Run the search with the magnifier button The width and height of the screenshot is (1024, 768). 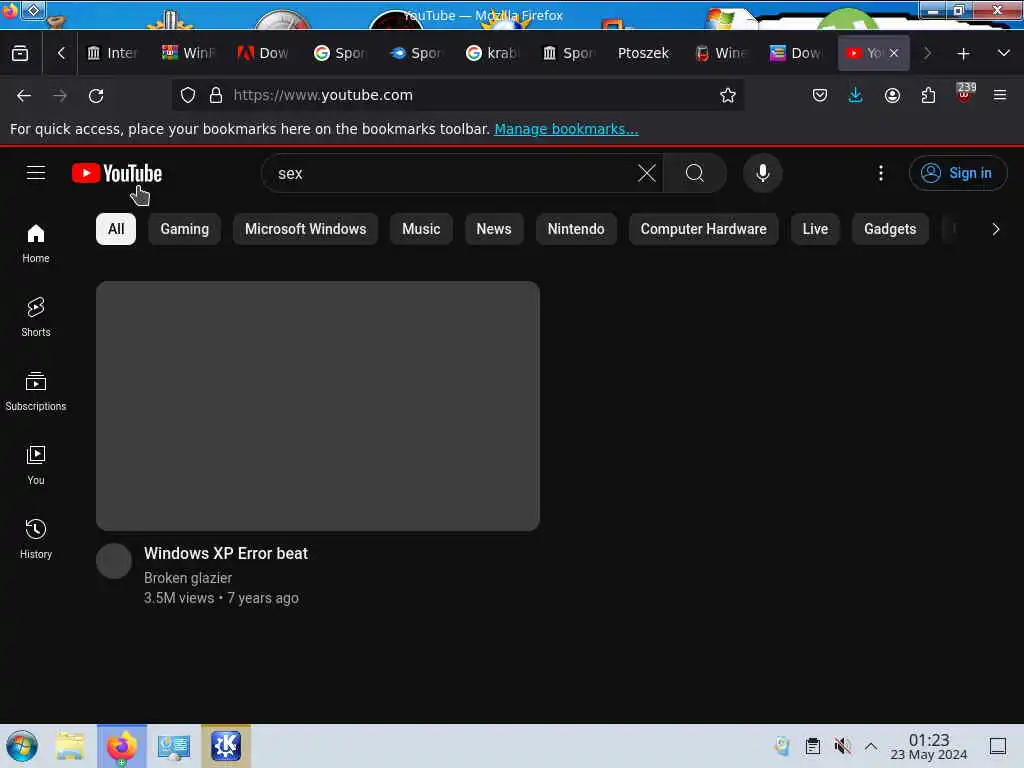[695, 173]
